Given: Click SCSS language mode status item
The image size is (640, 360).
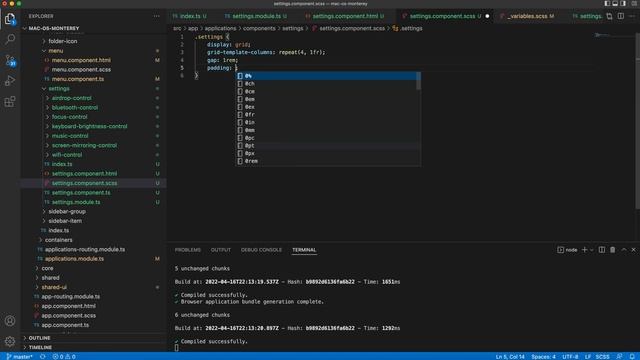Looking at the screenshot, I should pos(602,357).
